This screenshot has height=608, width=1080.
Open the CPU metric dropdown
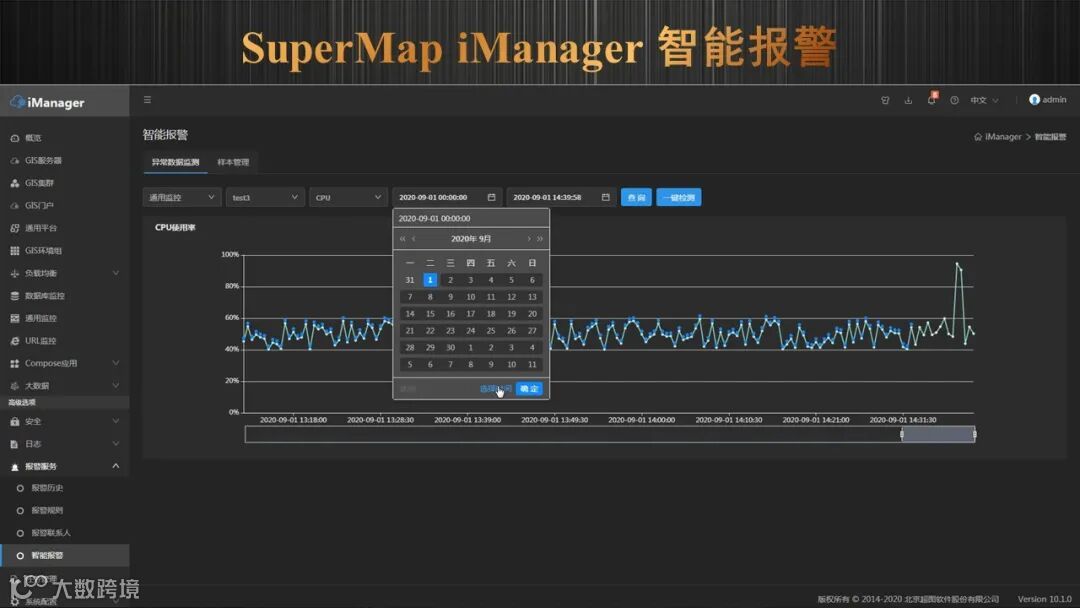349,198
